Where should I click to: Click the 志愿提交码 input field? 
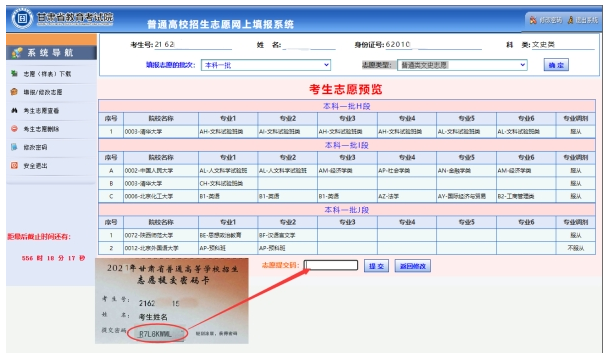(x=331, y=265)
